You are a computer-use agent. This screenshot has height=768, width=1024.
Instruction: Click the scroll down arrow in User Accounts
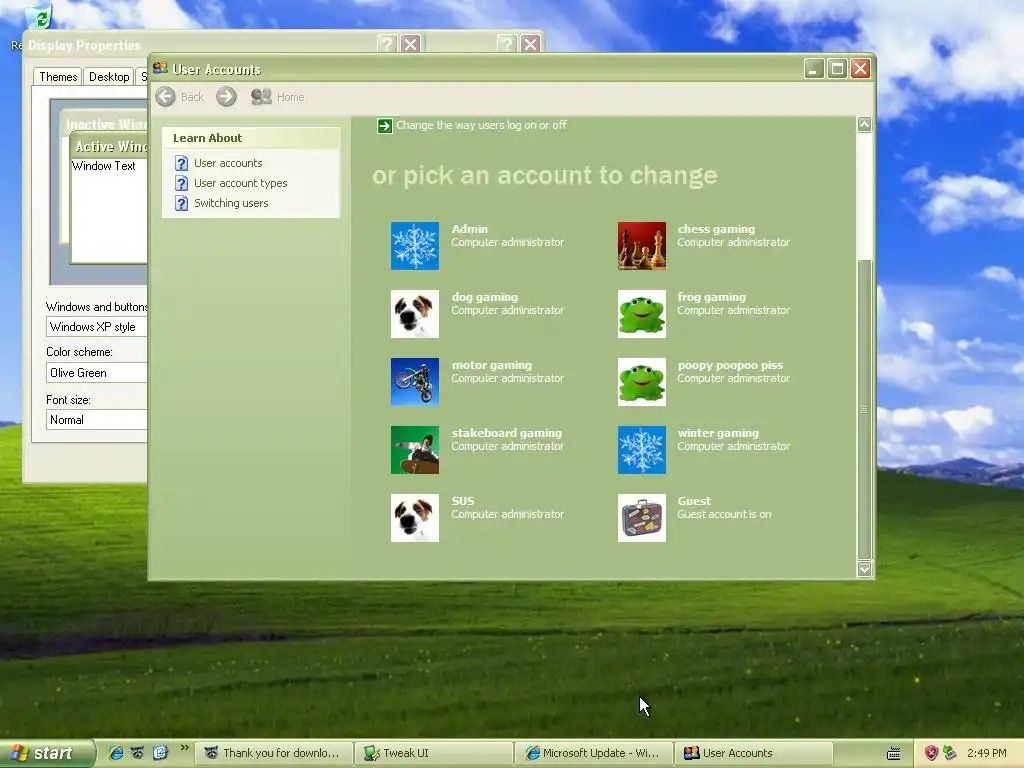tap(864, 569)
